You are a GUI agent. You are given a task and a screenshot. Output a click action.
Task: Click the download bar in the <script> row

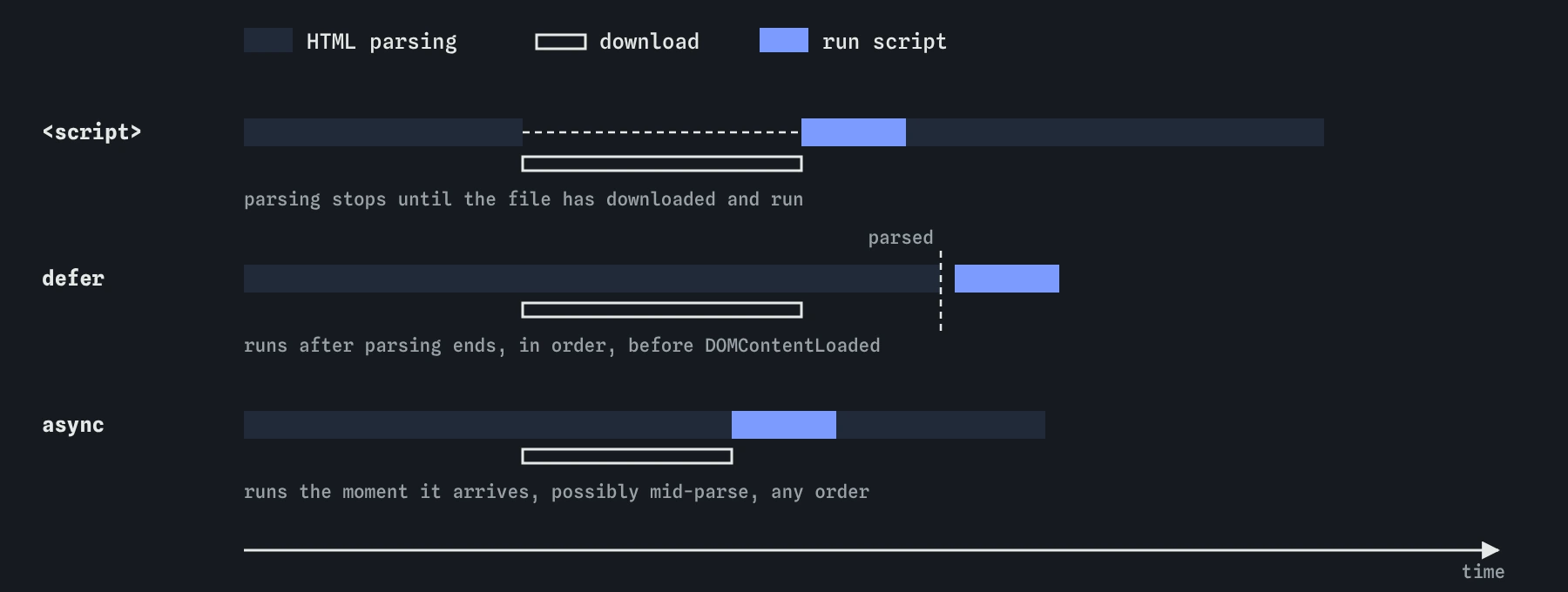click(x=662, y=164)
